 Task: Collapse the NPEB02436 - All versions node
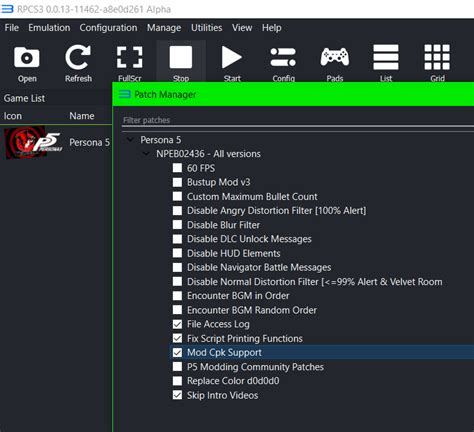point(146,154)
